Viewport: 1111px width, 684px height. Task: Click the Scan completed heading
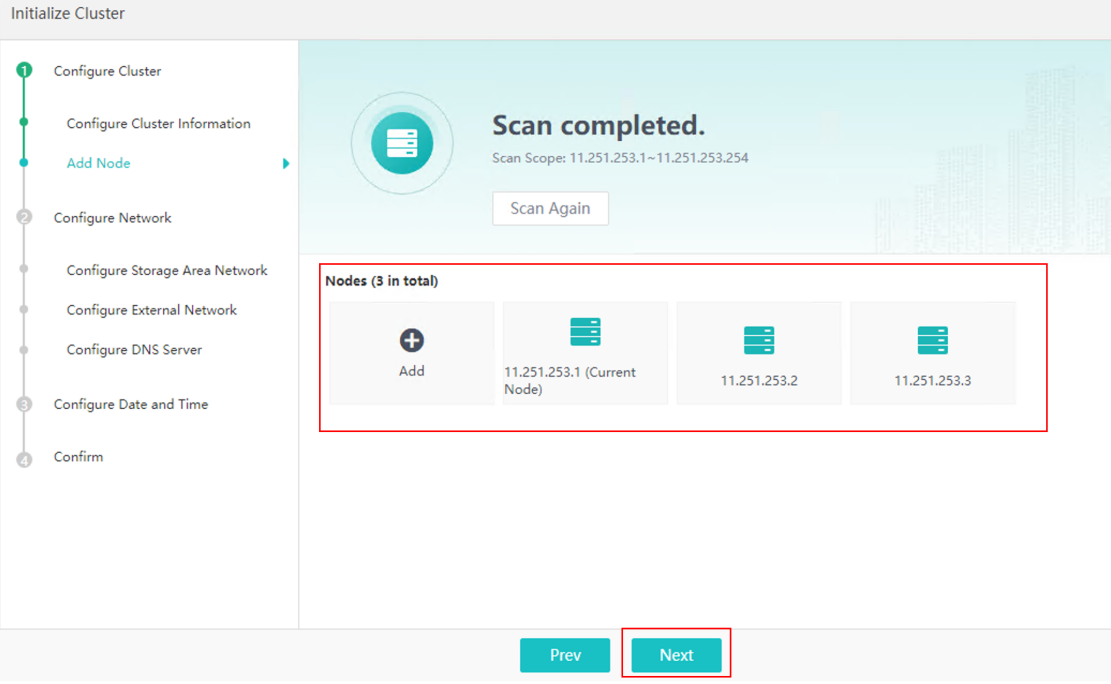click(599, 125)
